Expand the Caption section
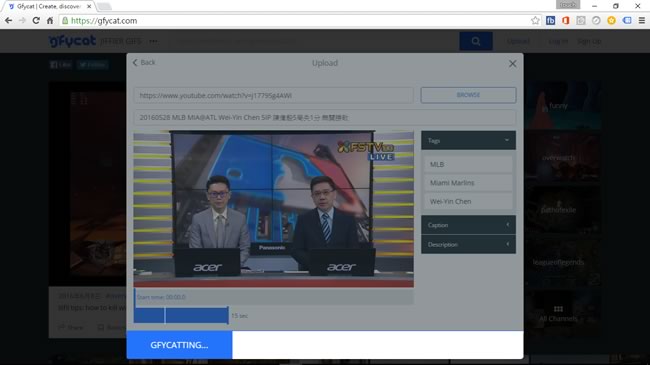The width and height of the screenshot is (650, 365). click(x=468, y=225)
